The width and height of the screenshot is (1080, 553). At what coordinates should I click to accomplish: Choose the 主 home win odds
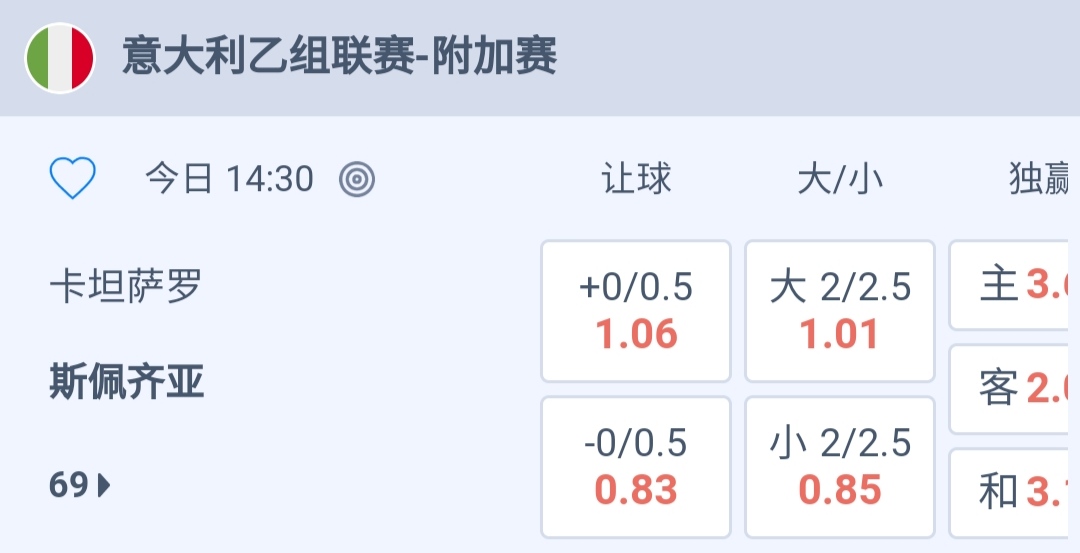tap(1014, 285)
